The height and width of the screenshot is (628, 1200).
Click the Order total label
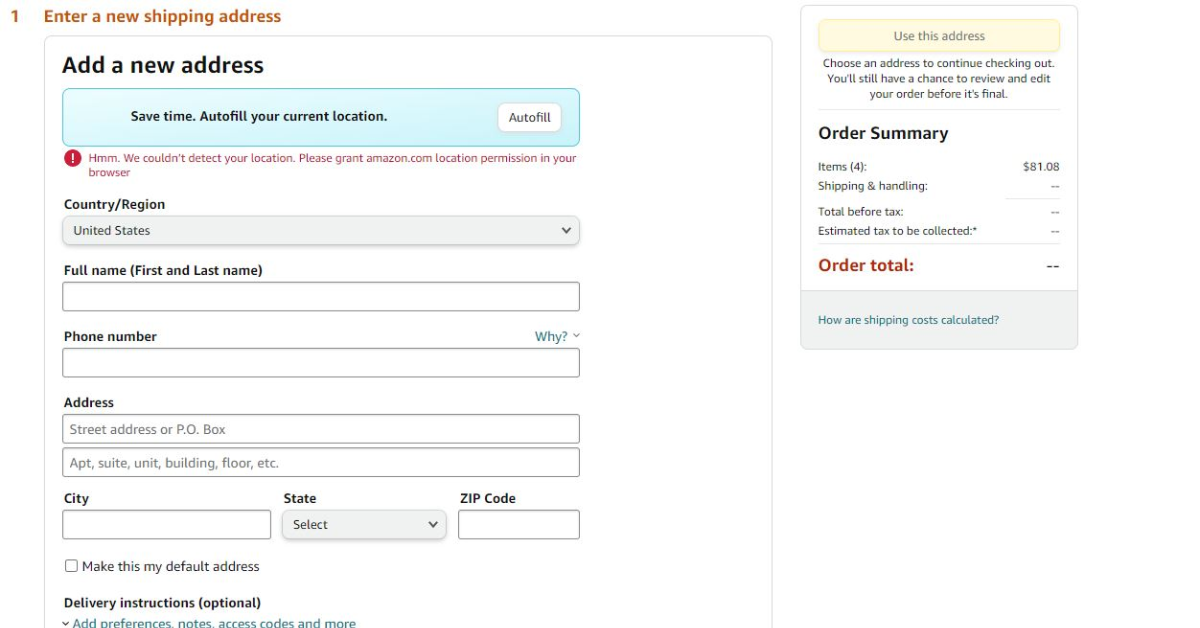866,266
